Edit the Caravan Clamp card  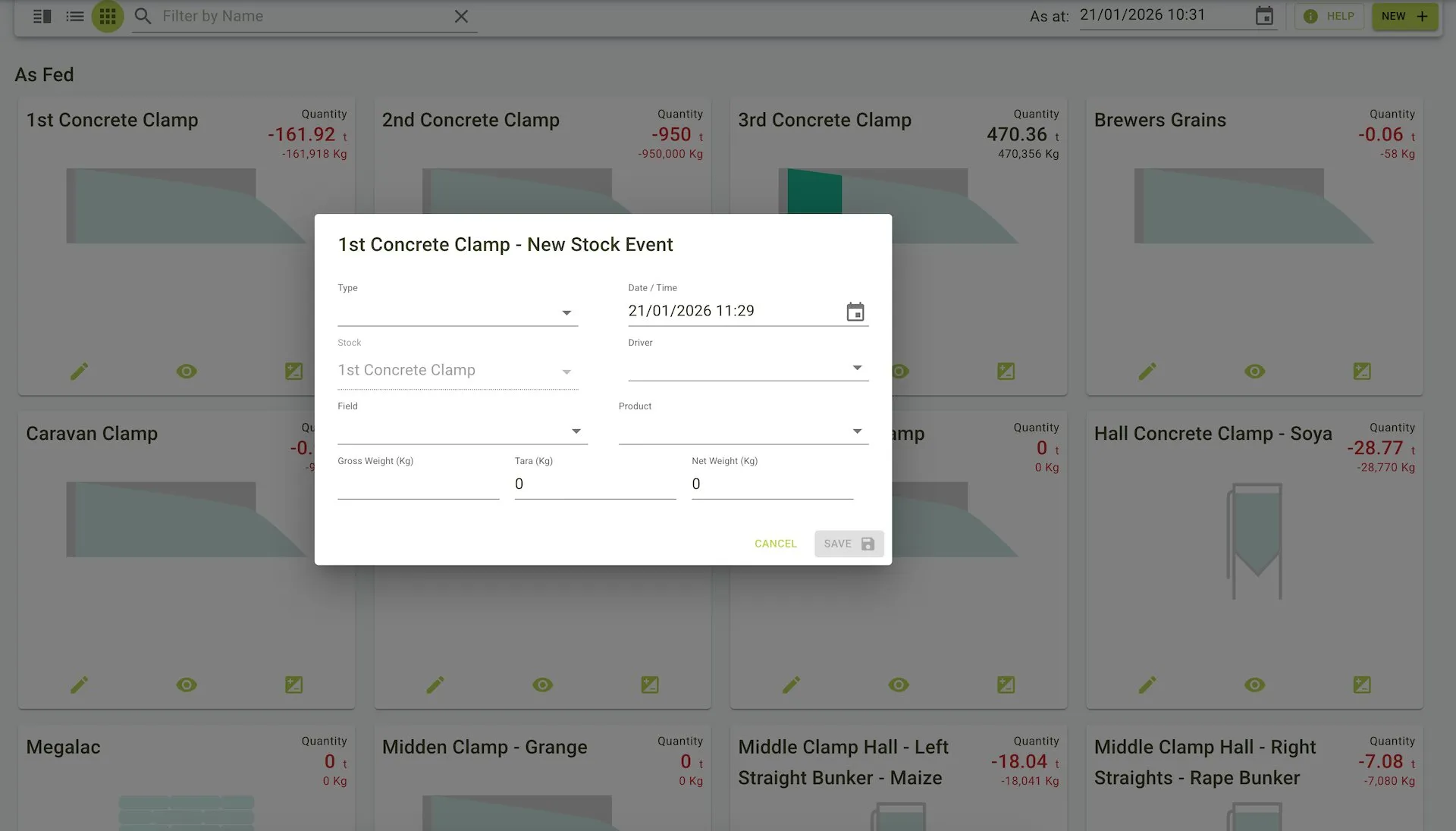click(79, 685)
